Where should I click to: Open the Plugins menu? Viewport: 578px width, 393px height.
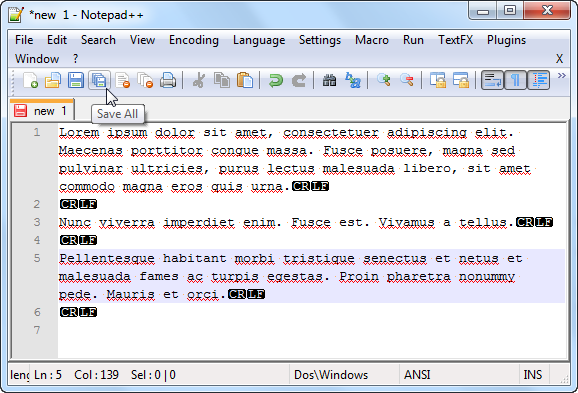point(506,40)
